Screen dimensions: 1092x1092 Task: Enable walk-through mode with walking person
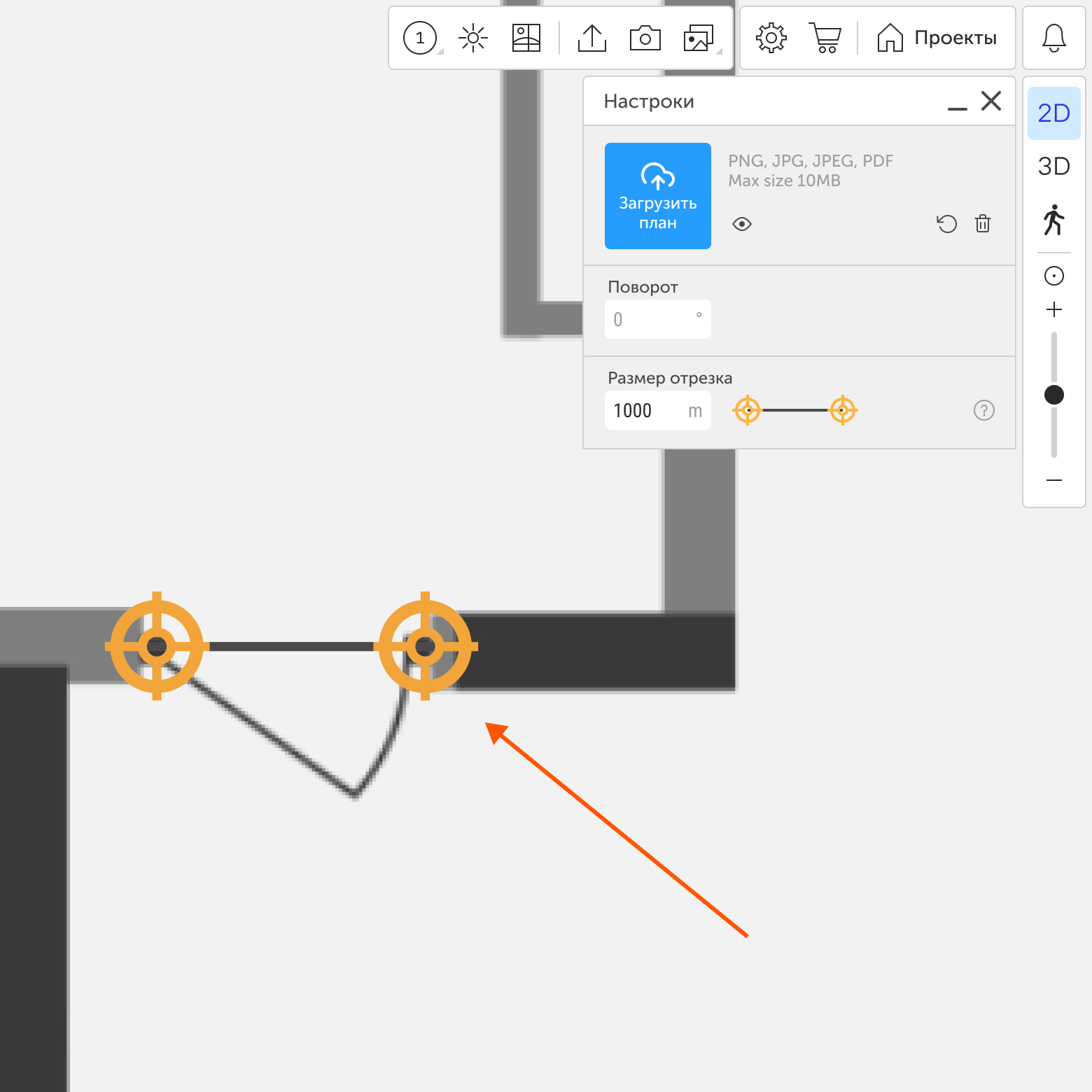point(1053,220)
